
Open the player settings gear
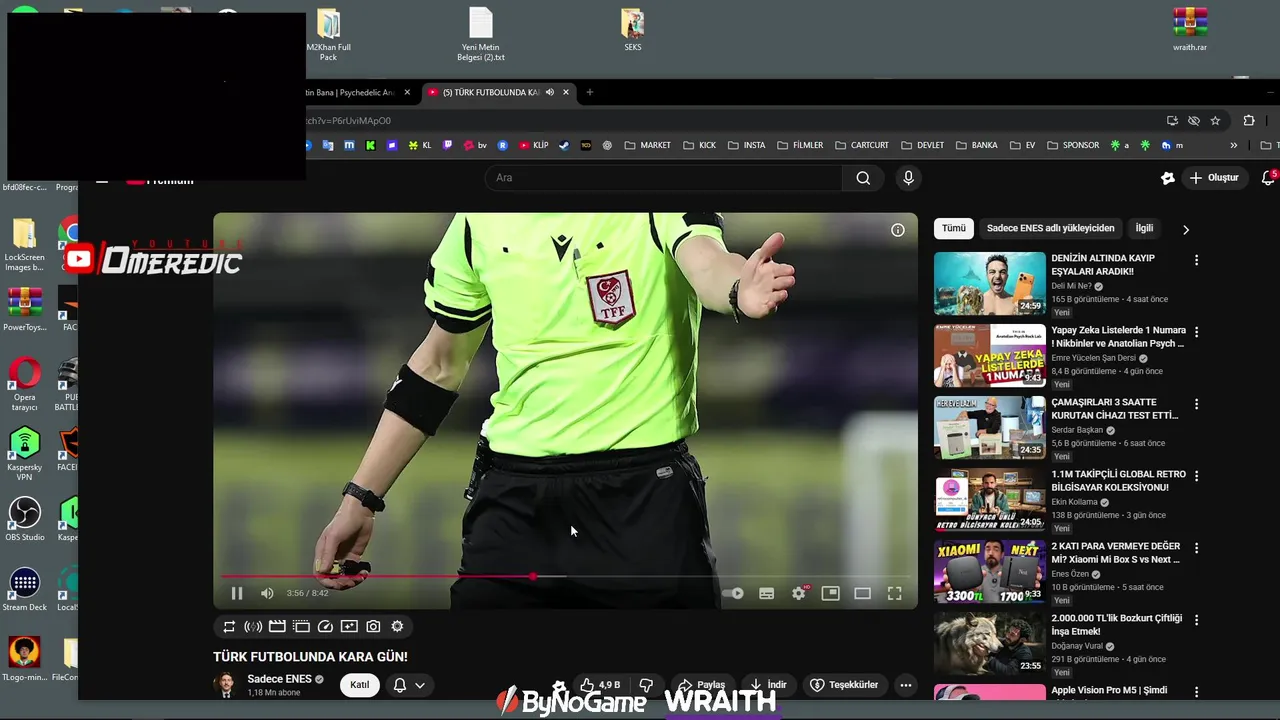pos(799,593)
